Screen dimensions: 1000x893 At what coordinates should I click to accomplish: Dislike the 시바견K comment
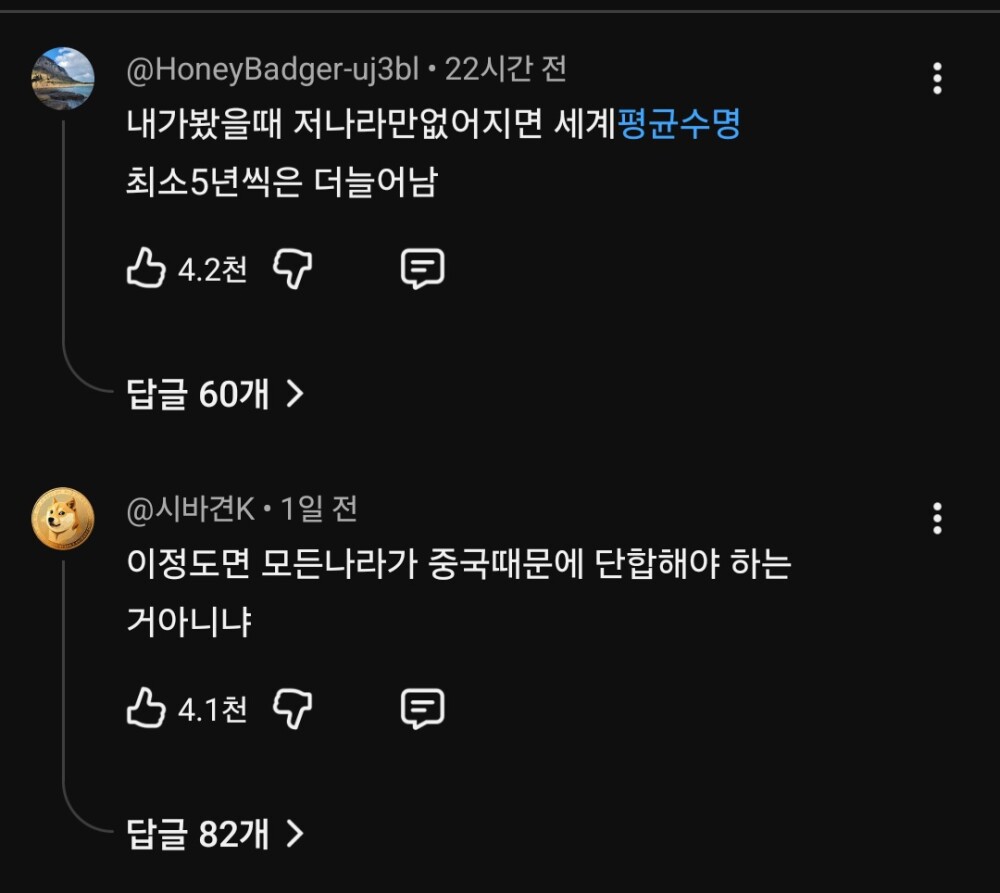(293, 709)
